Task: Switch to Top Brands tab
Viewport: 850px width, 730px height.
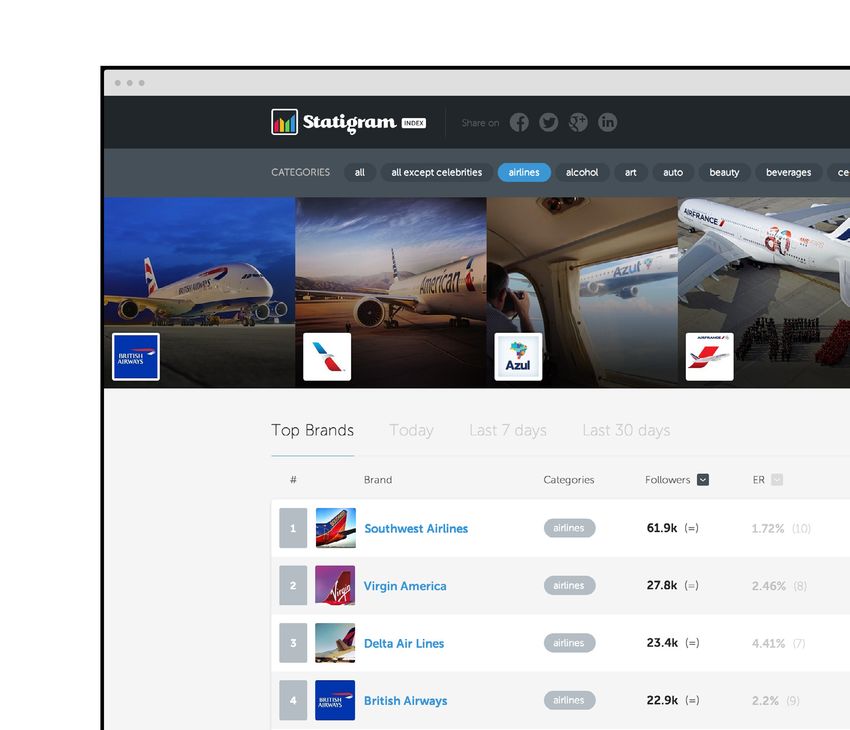Action: (x=313, y=430)
